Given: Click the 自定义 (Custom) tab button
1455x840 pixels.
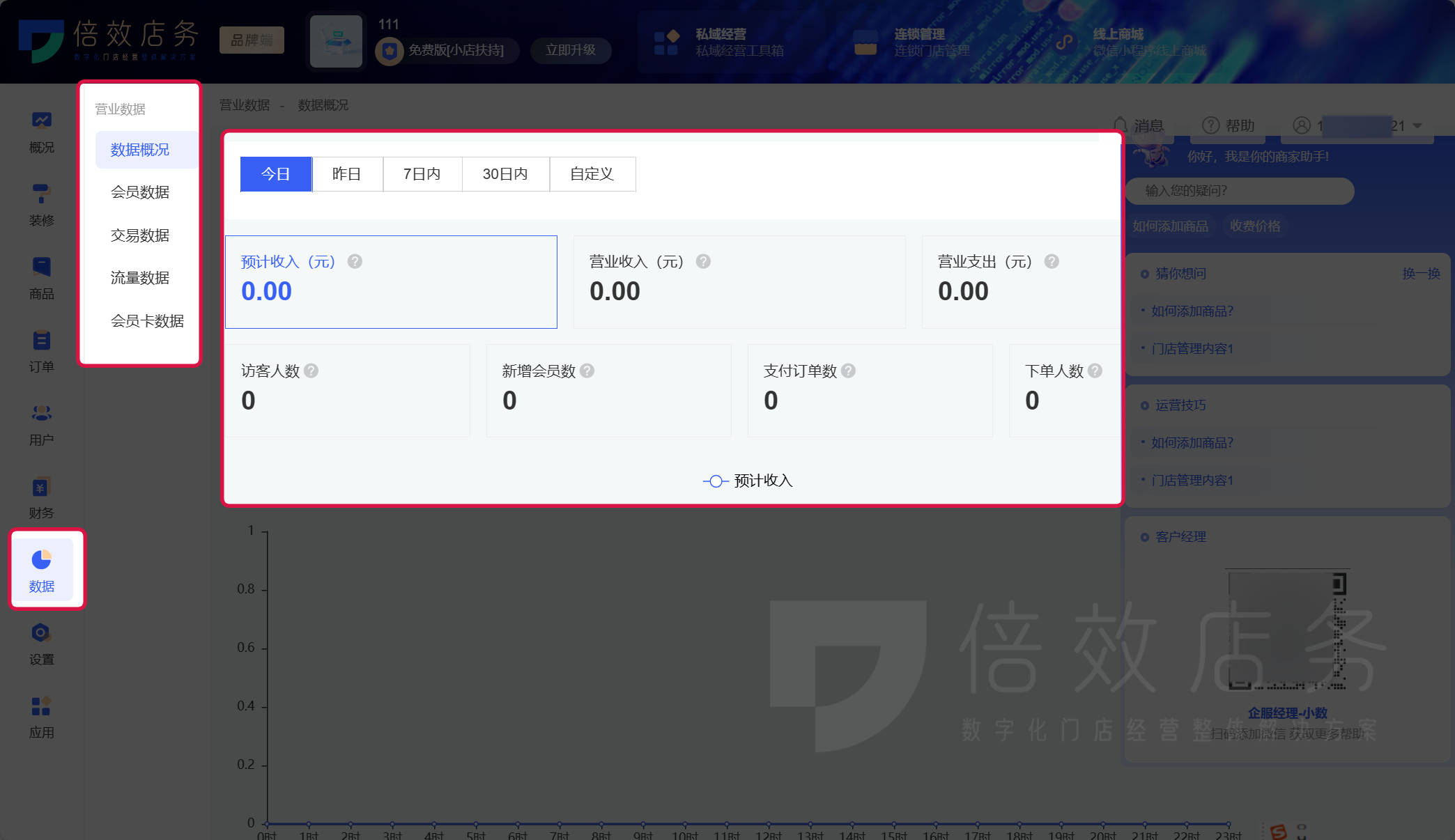Looking at the screenshot, I should tap(592, 174).
